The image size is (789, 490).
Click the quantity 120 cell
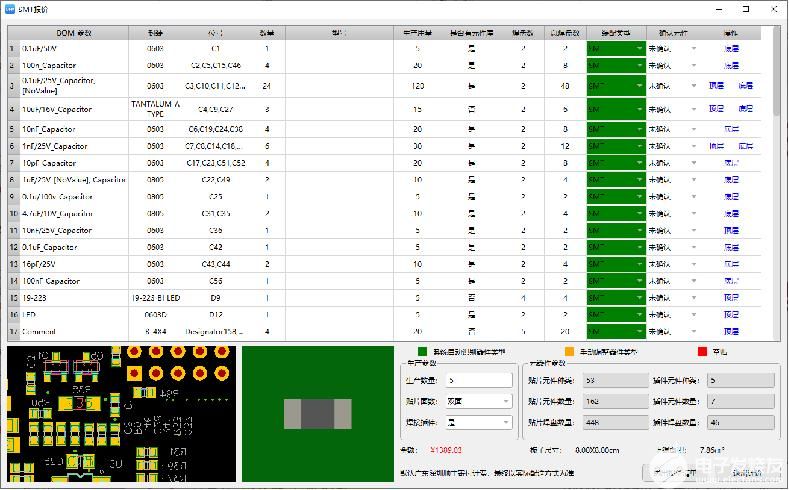[418, 86]
